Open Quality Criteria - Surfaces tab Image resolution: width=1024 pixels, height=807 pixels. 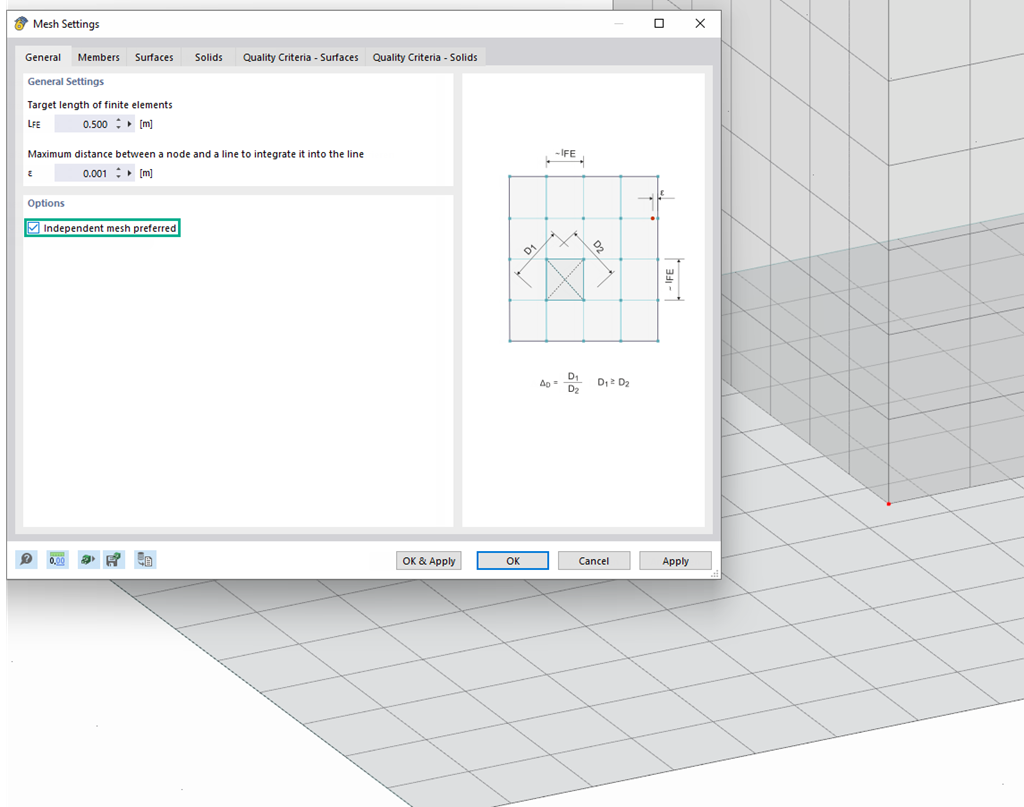click(300, 57)
